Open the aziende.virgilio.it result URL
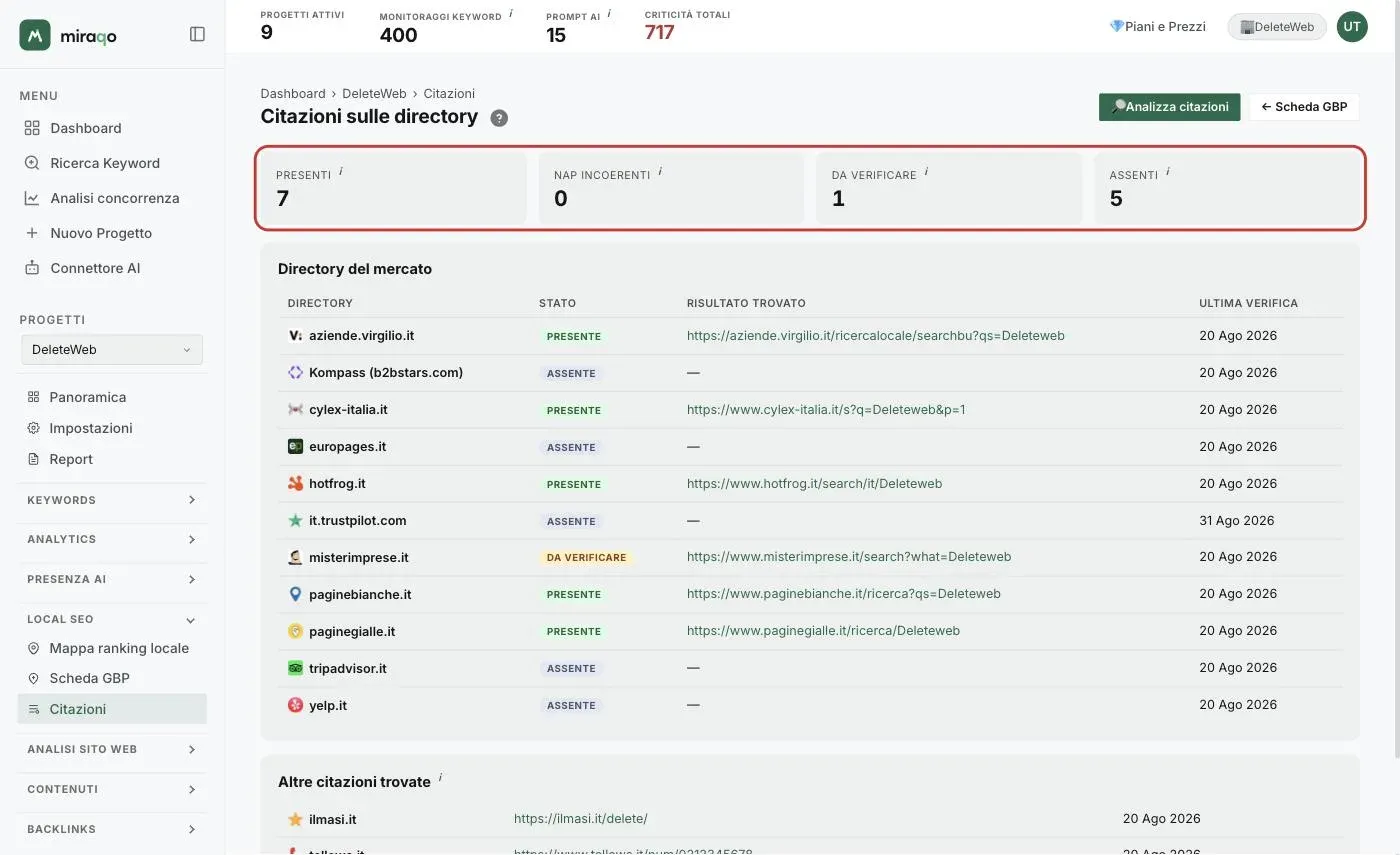Screen dimensions: 1400x855 pos(875,336)
